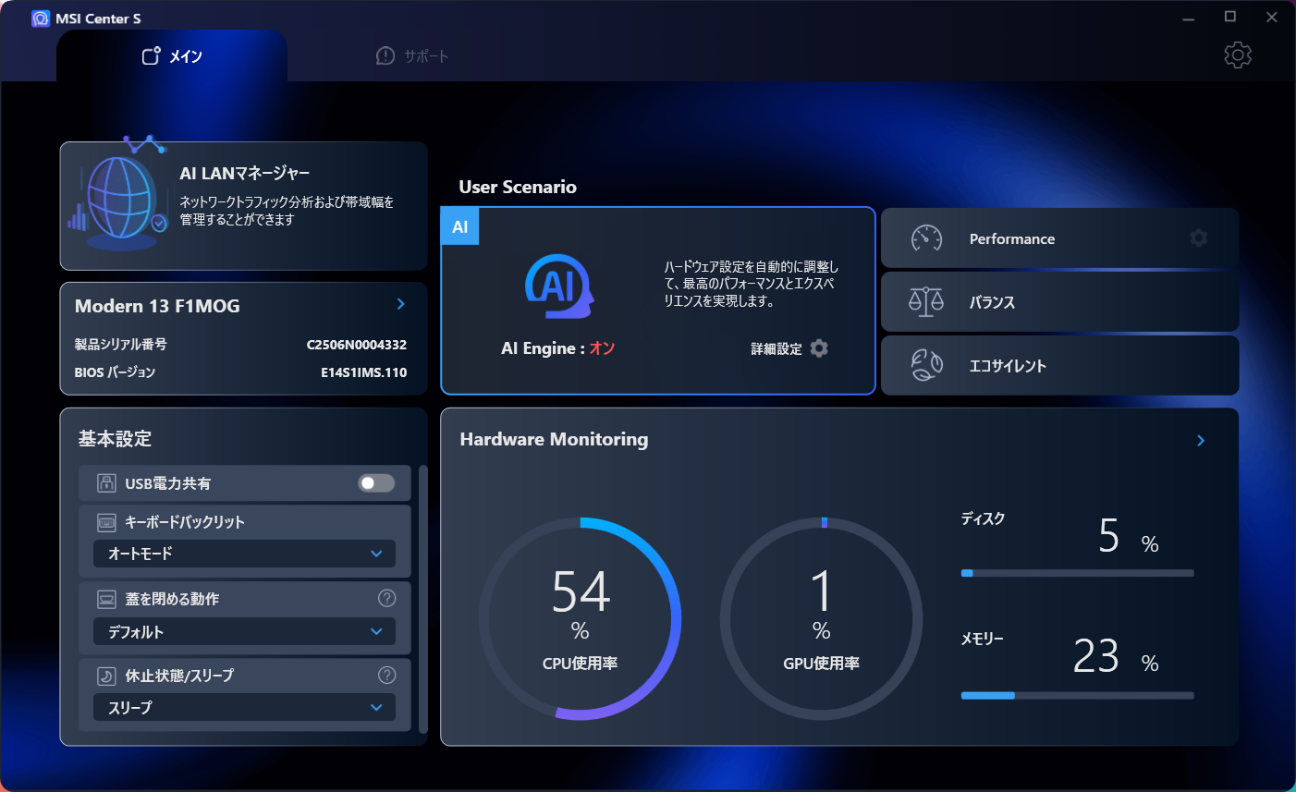Open the キーボードバックリット オートモード dropdown
The image size is (1296, 792).
pyautogui.click(x=244, y=553)
